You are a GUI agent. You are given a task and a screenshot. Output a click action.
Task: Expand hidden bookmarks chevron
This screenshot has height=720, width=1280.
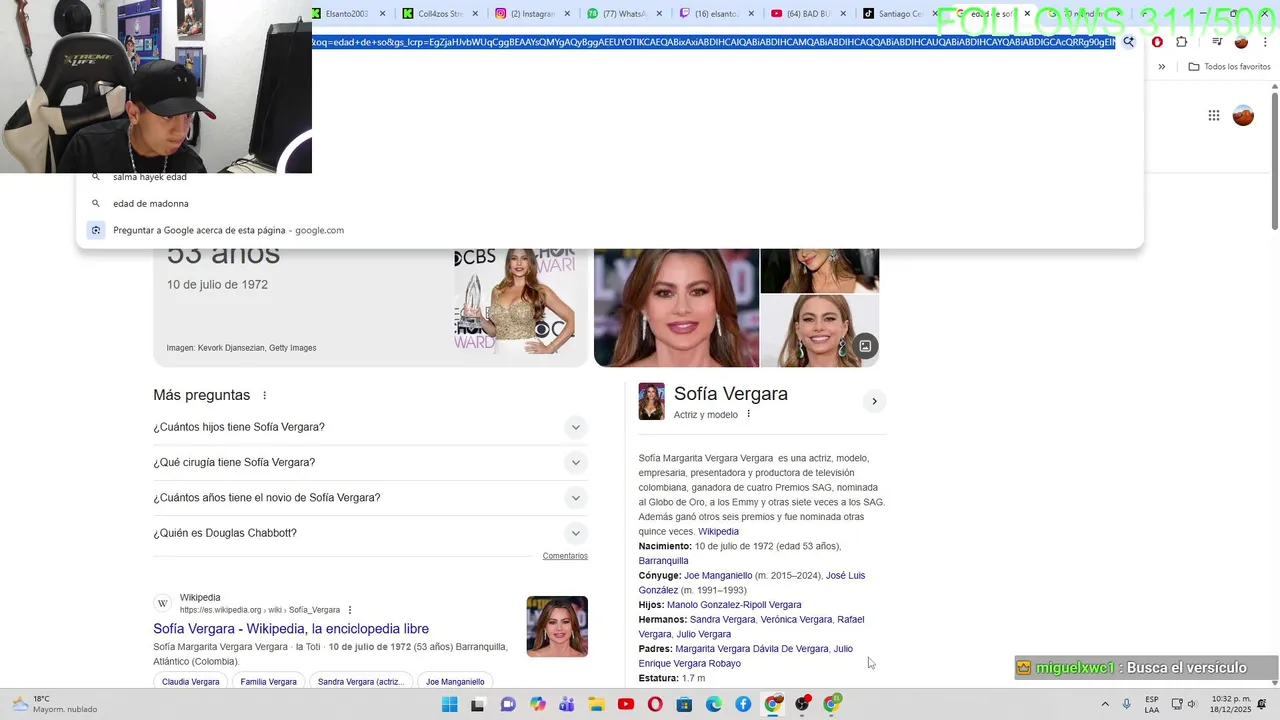[1161, 67]
